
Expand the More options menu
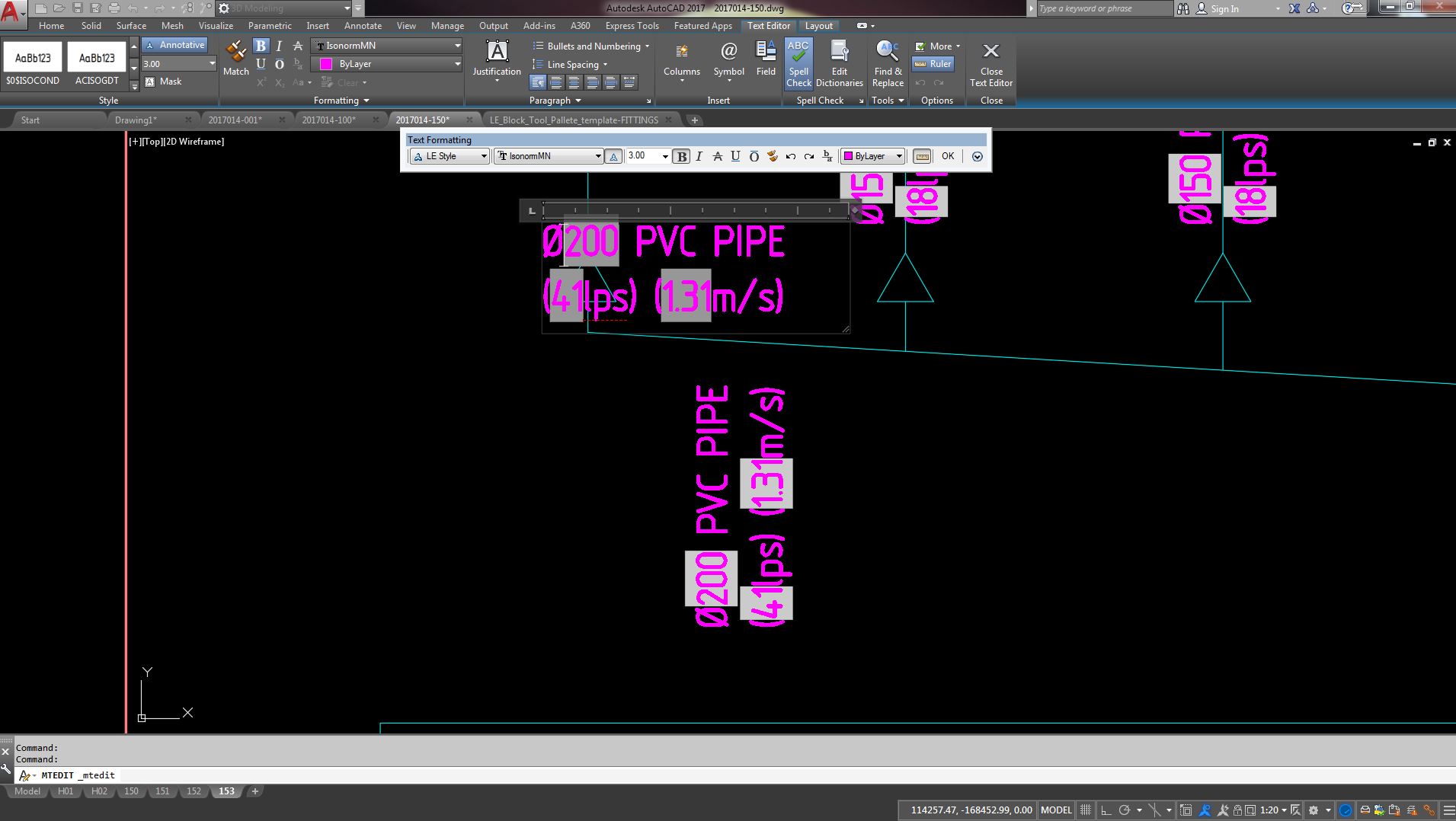coord(937,46)
